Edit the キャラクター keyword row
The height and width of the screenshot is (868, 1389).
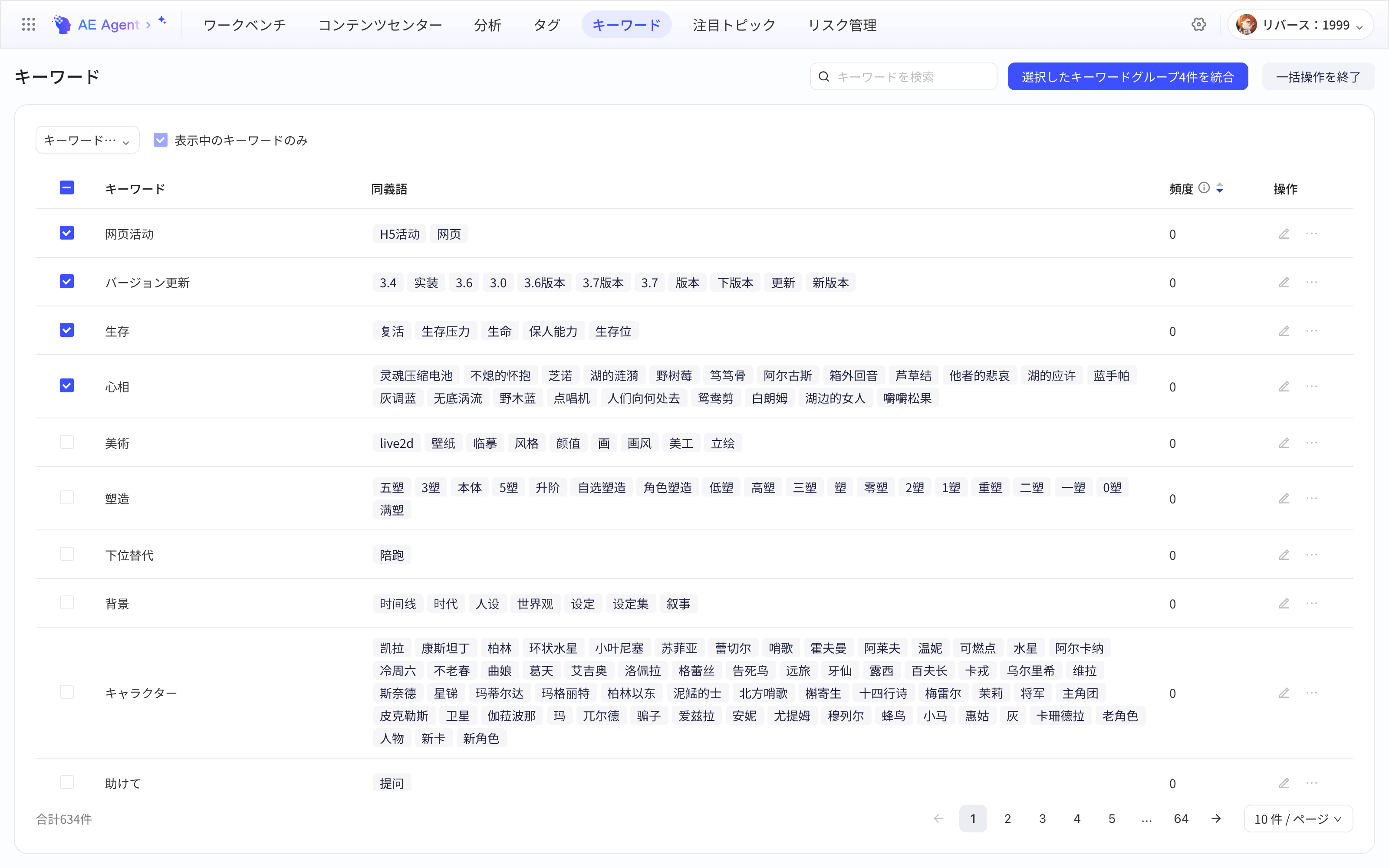[1284, 693]
